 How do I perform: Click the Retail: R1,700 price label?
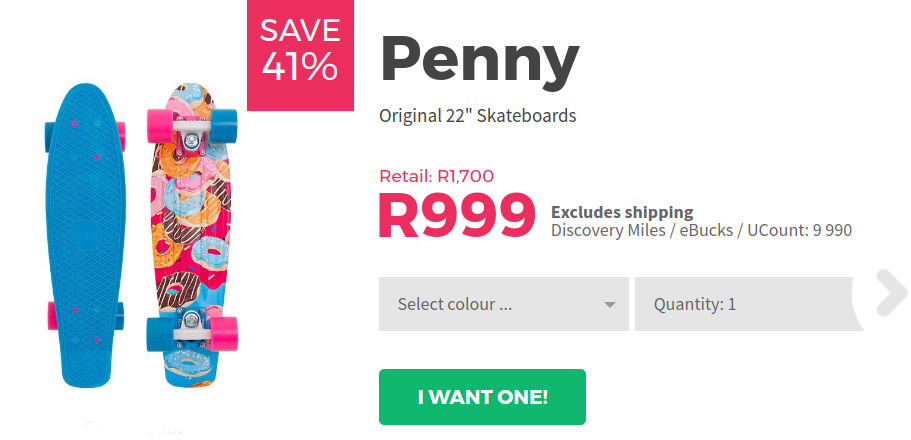[436, 176]
